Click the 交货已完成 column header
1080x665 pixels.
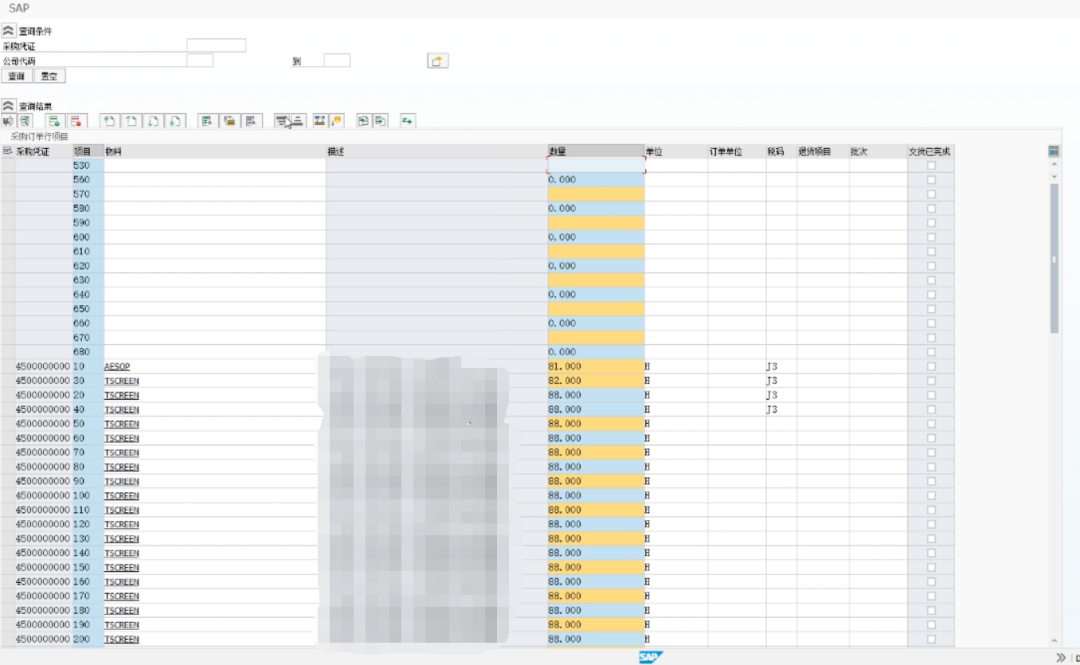(931, 151)
